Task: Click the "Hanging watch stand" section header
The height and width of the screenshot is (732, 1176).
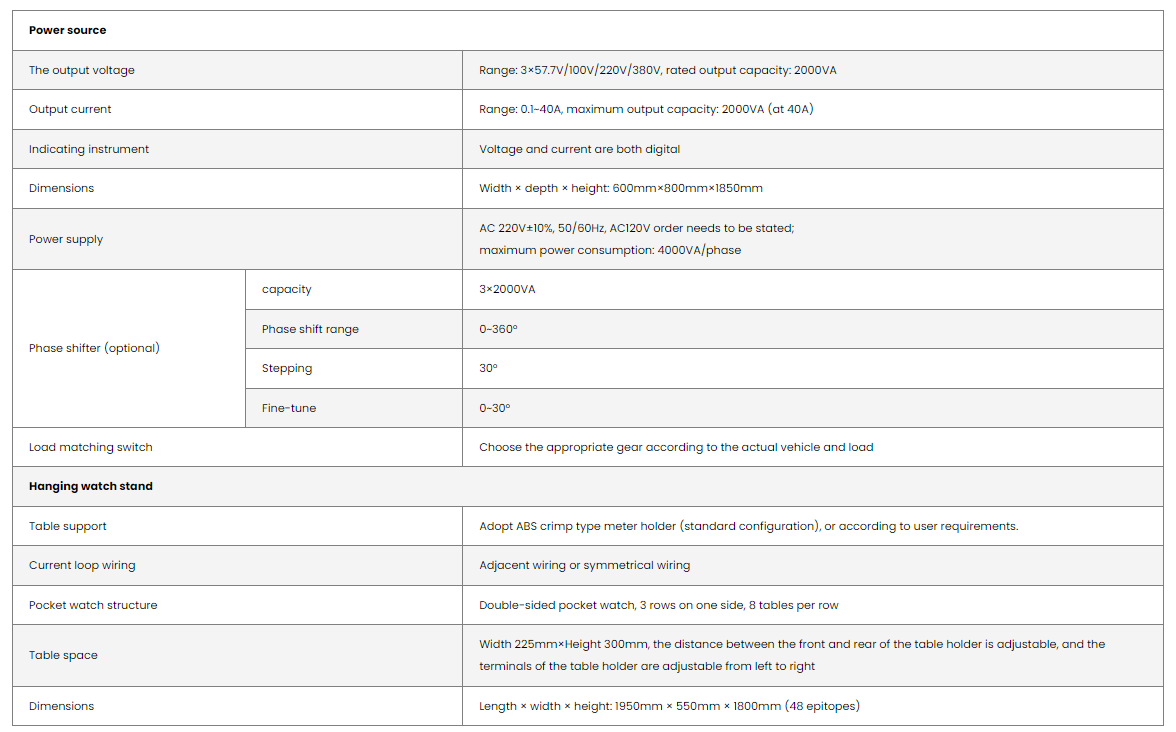Action: 91,486
